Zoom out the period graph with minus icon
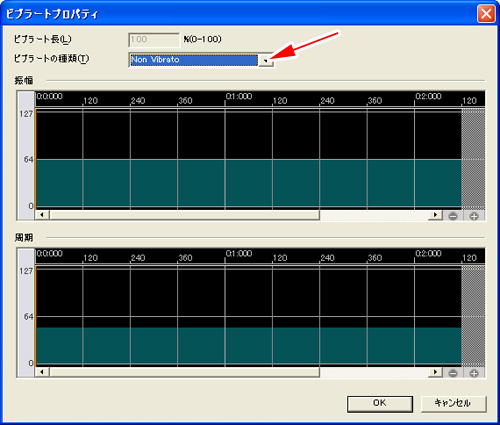 click(x=453, y=373)
